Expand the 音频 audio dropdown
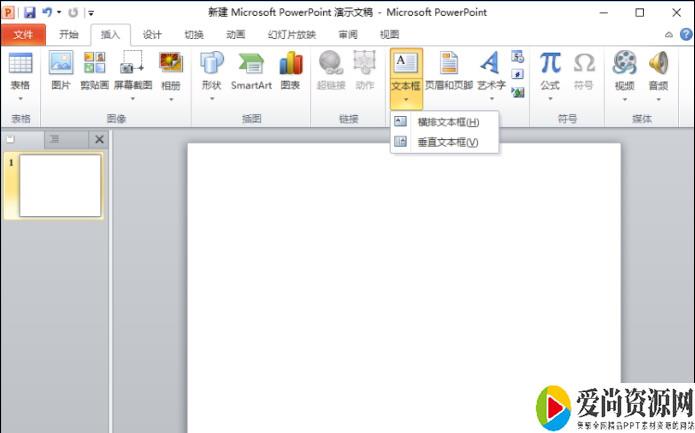This screenshot has width=695, height=433. point(658,98)
